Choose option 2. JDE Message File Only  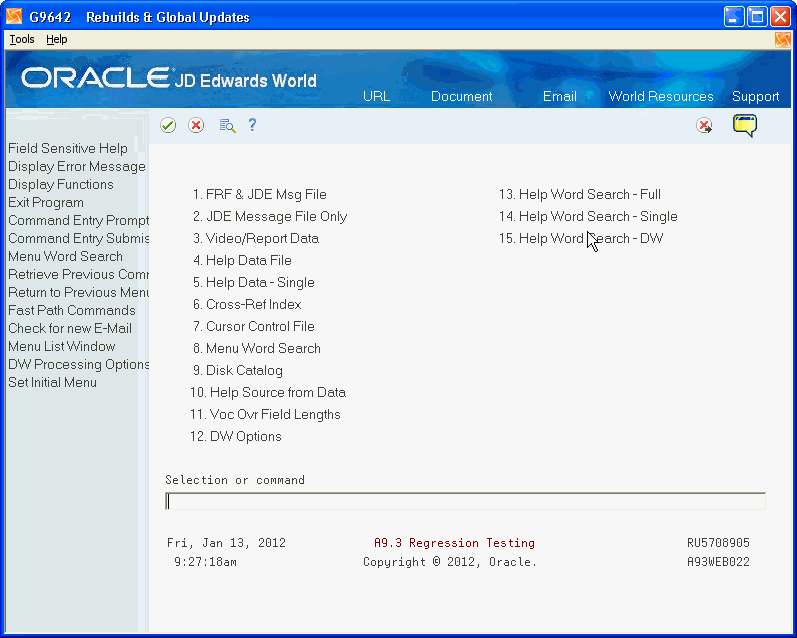(270, 217)
